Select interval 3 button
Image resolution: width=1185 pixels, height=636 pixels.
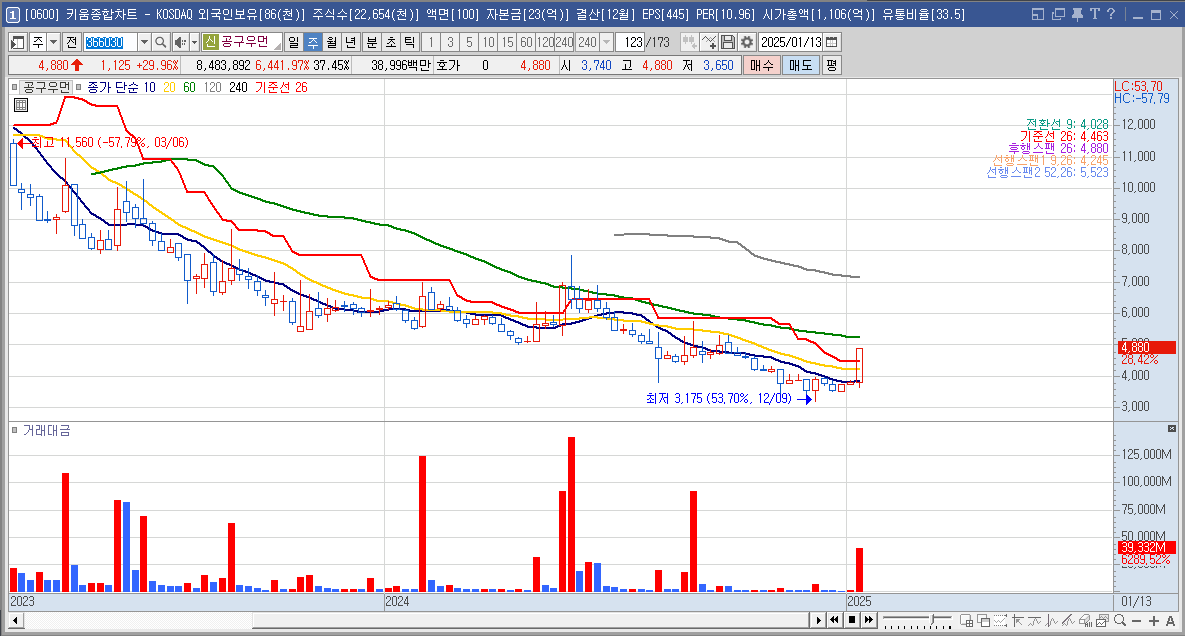point(450,42)
